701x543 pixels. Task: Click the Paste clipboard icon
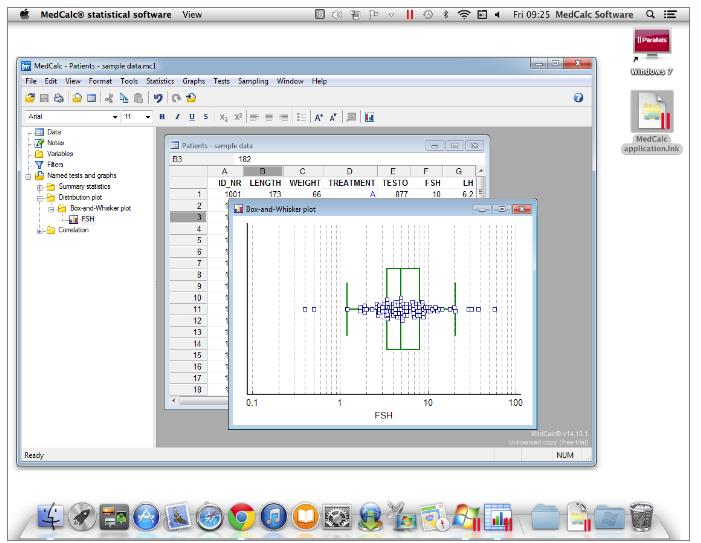139,98
